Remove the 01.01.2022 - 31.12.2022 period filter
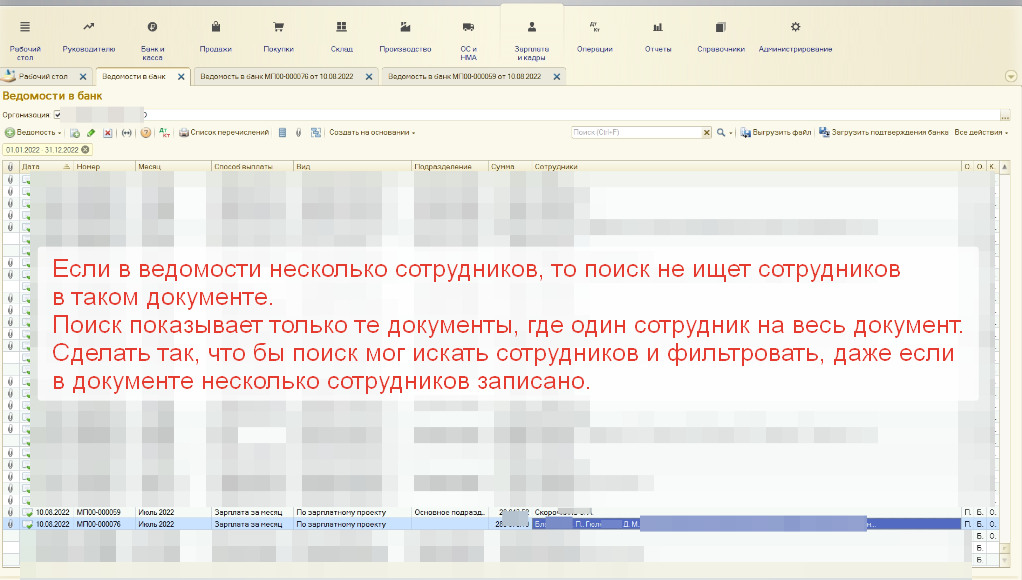Image resolution: width=1022 pixels, height=580 pixels. tap(85, 149)
